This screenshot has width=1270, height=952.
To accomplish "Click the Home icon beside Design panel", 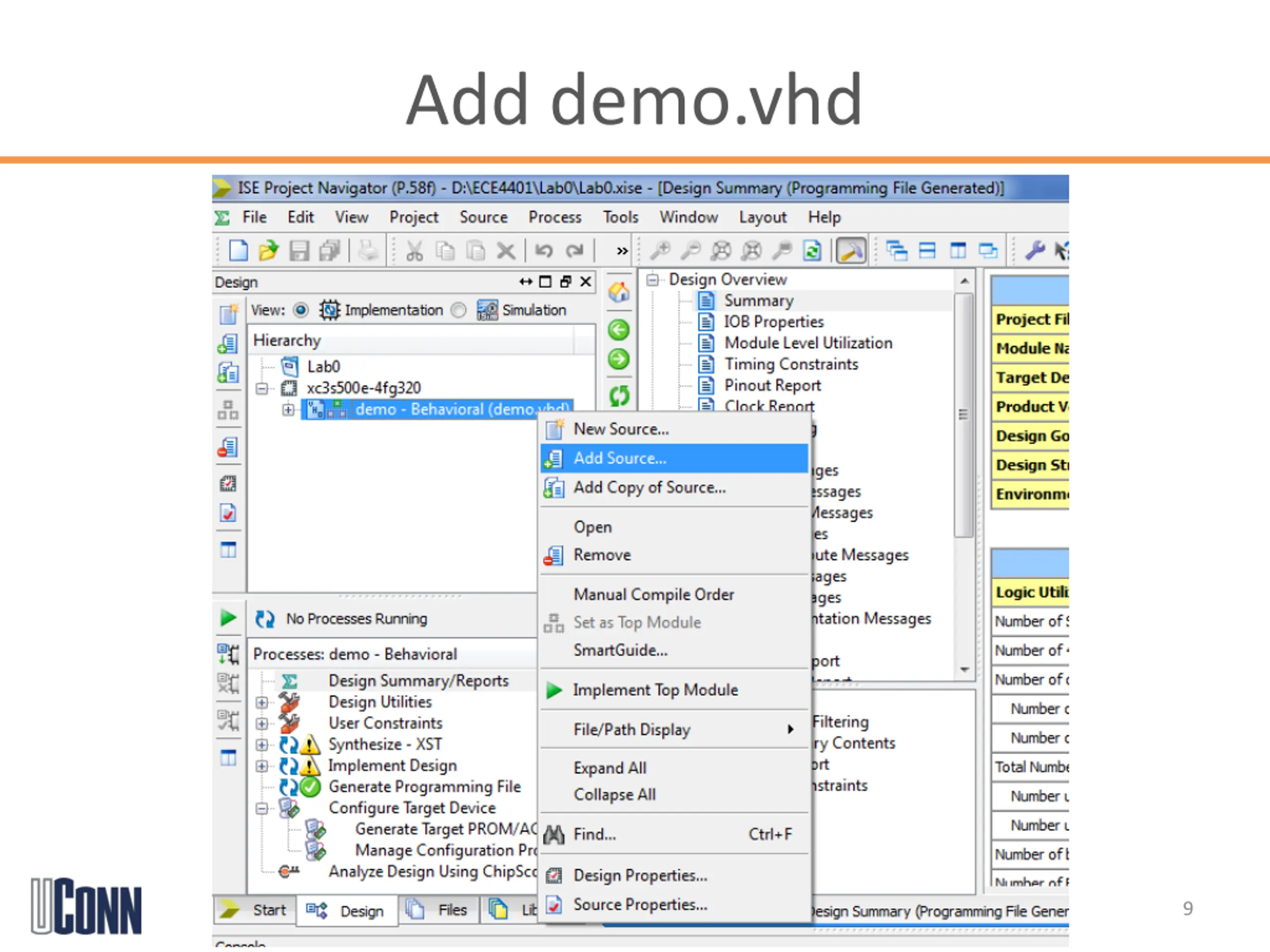I will click(x=618, y=293).
